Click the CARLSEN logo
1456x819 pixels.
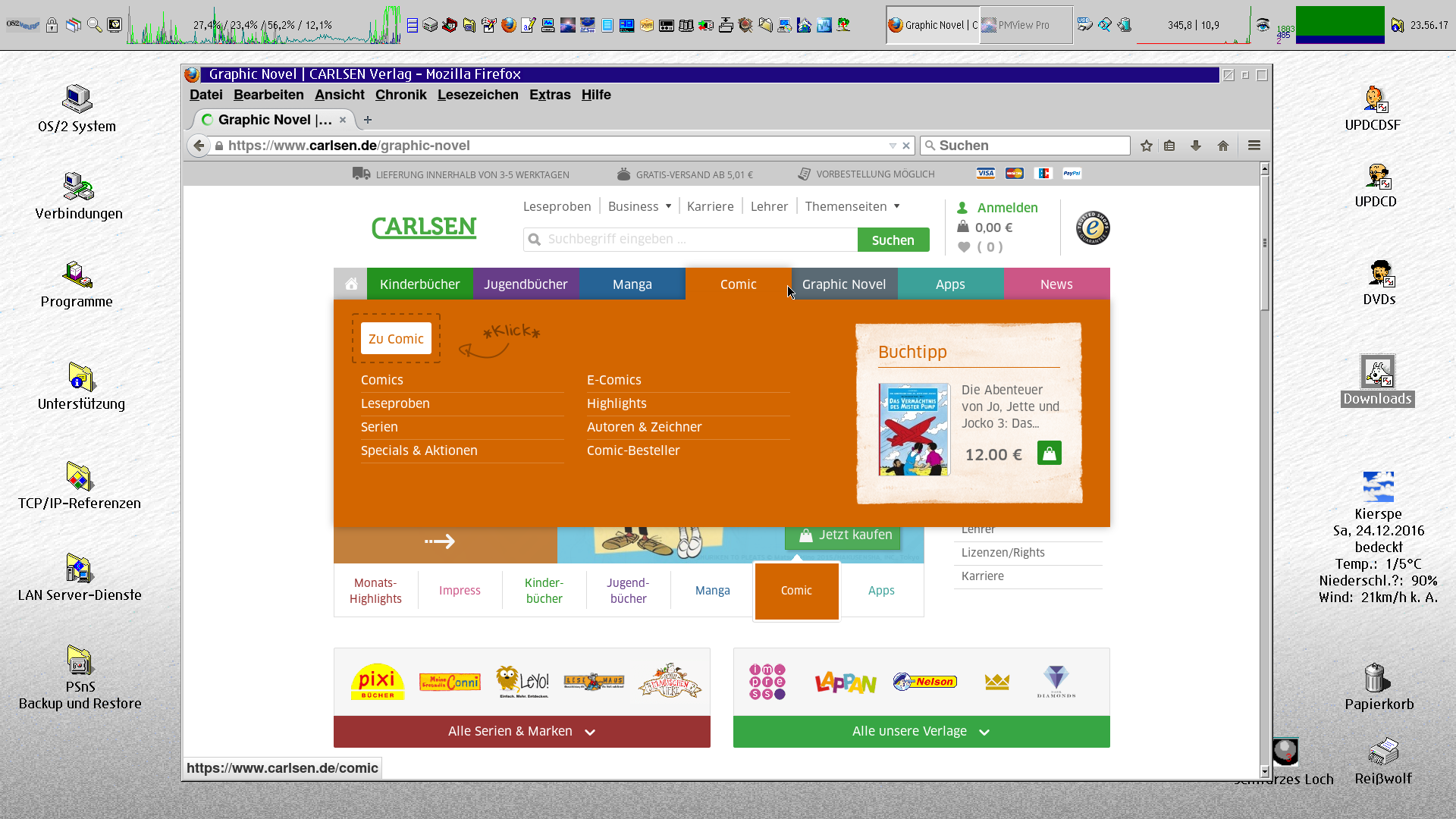(x=424, y=227)
